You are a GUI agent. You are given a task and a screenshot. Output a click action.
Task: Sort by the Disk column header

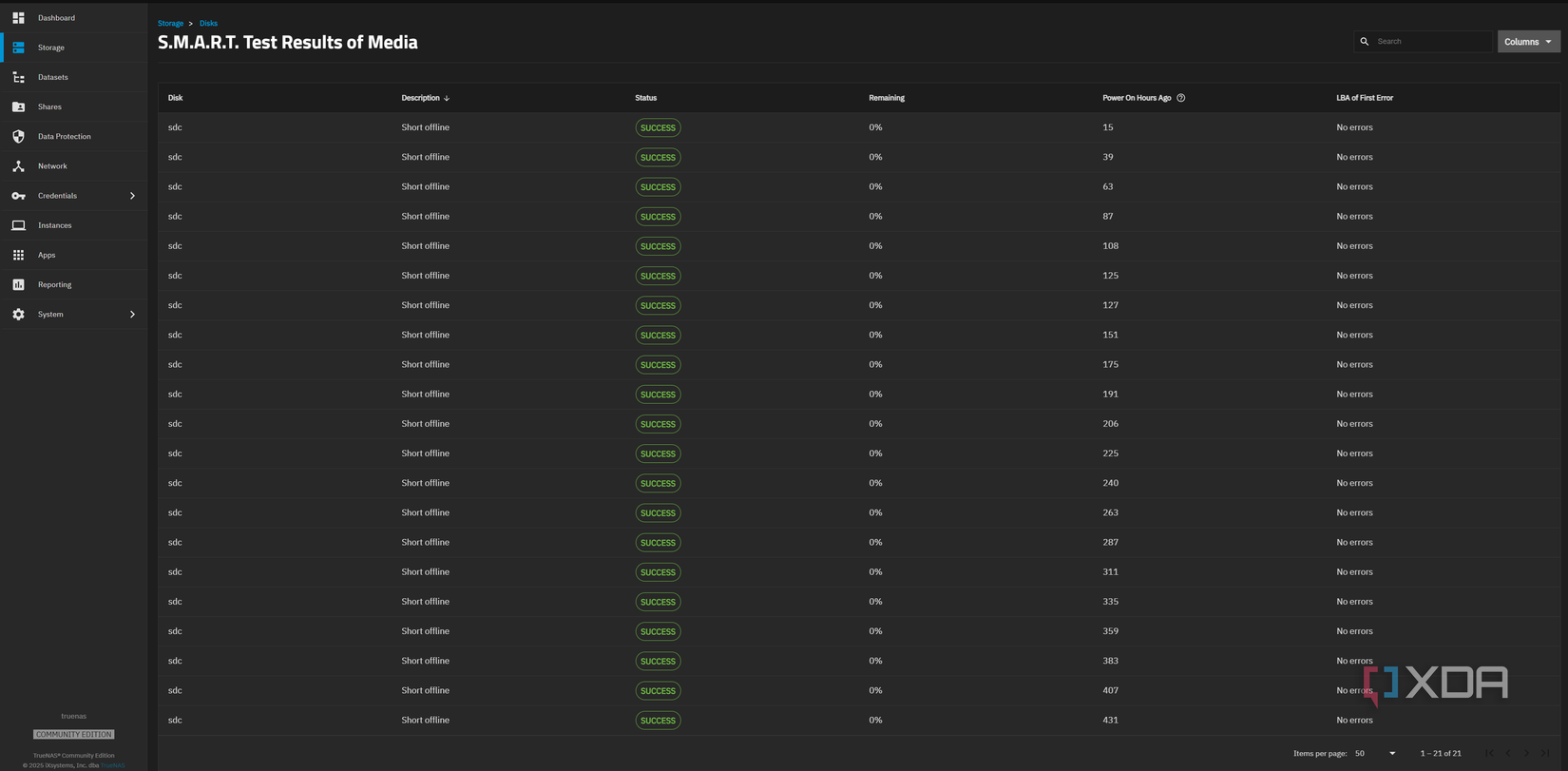point(175,98)
